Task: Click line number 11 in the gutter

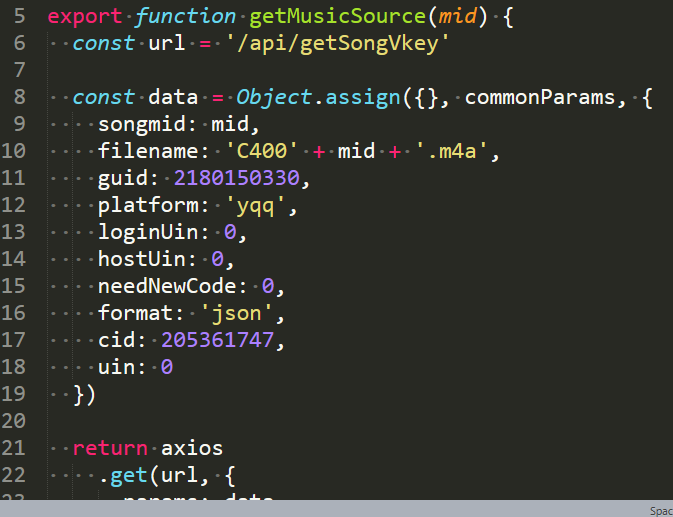Action: pos(13,178)
